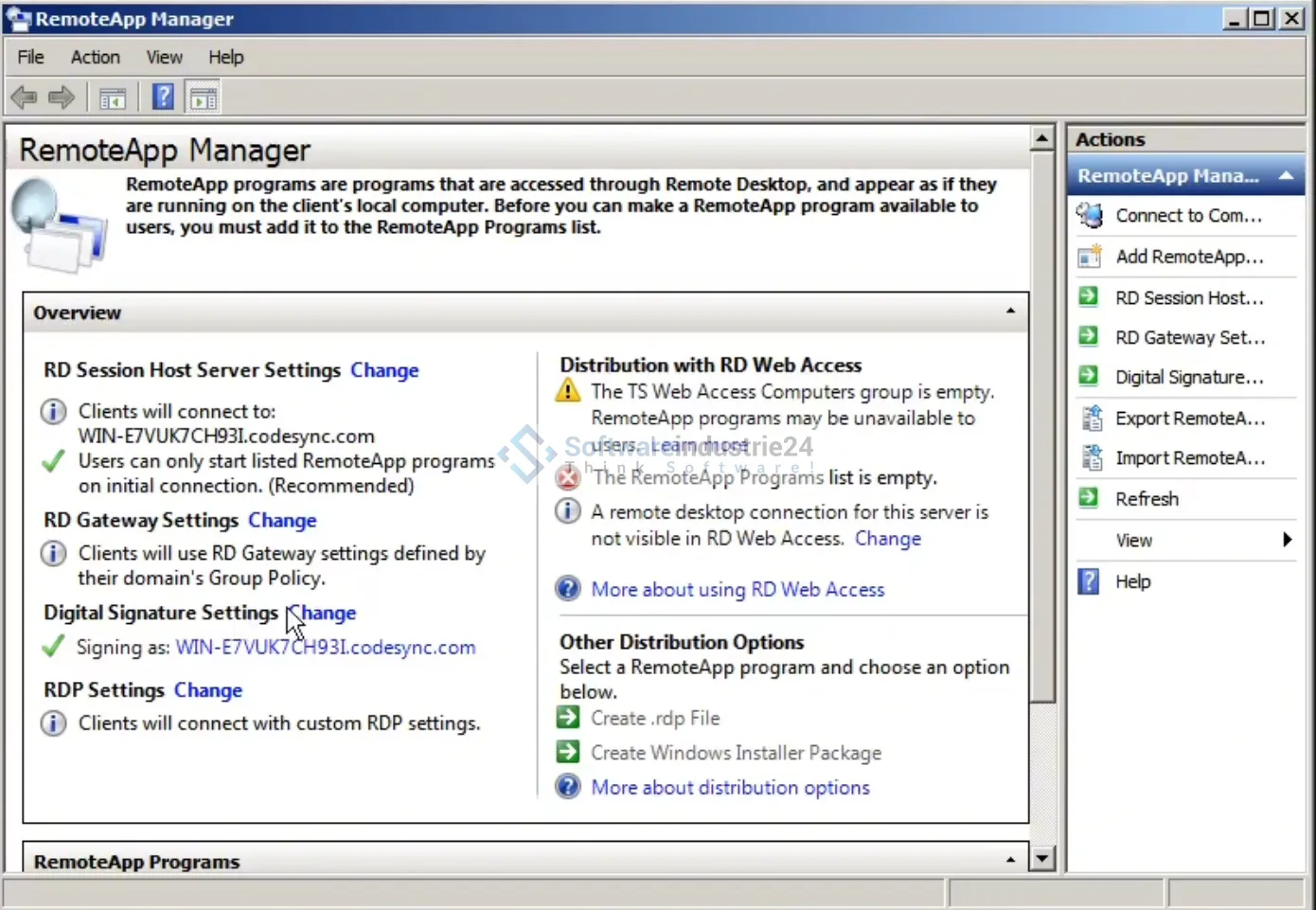Screen dimensions: 1316x910
Task: Click the blue Help toolbar icon
Action: [x=163, y=97]
